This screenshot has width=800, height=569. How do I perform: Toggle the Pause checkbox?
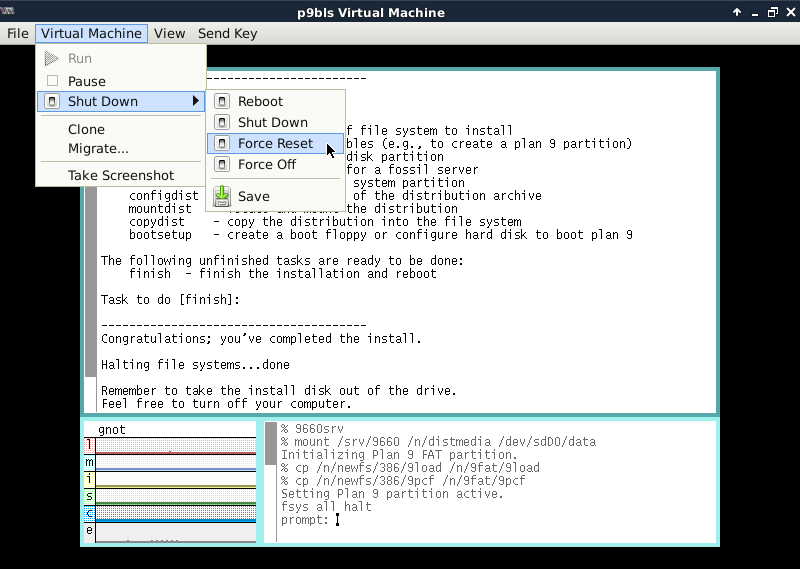(x=53, y=81)
